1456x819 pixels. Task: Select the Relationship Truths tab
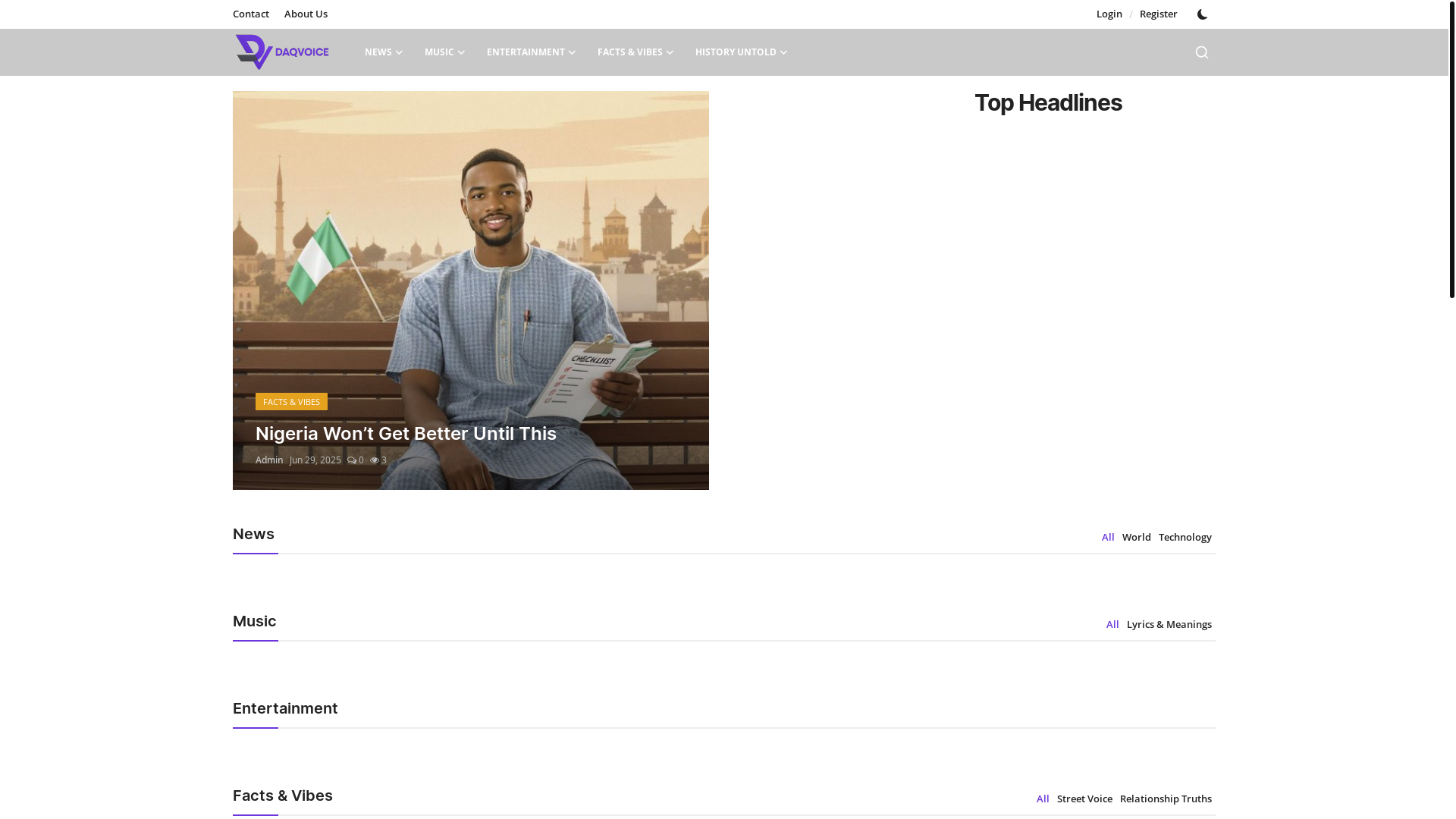tap(1166, 799)
